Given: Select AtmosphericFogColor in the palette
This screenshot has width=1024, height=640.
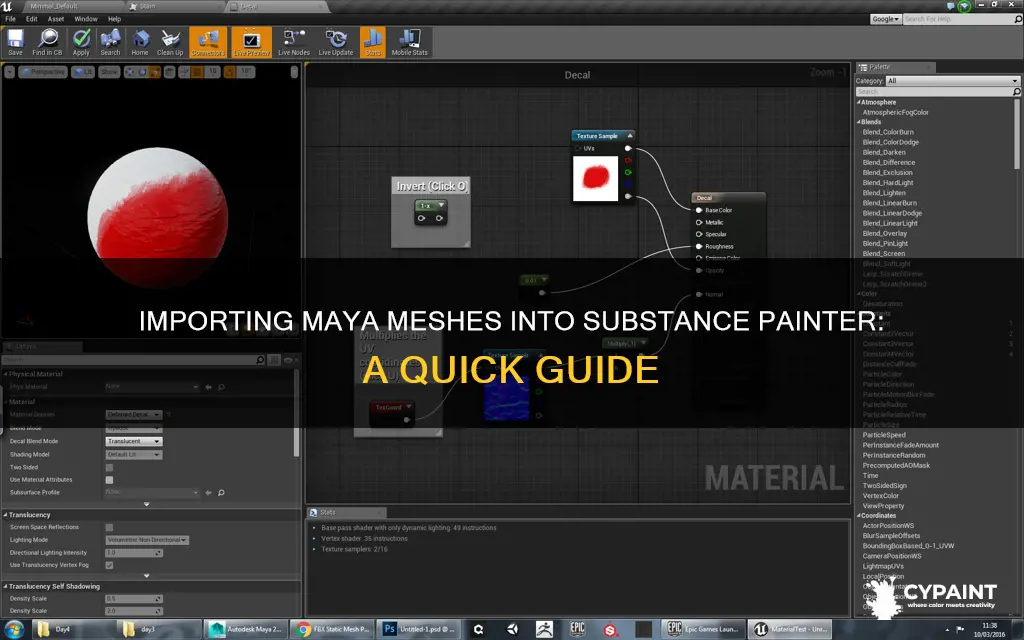Looking at the screenshot, I should [895, 112].
